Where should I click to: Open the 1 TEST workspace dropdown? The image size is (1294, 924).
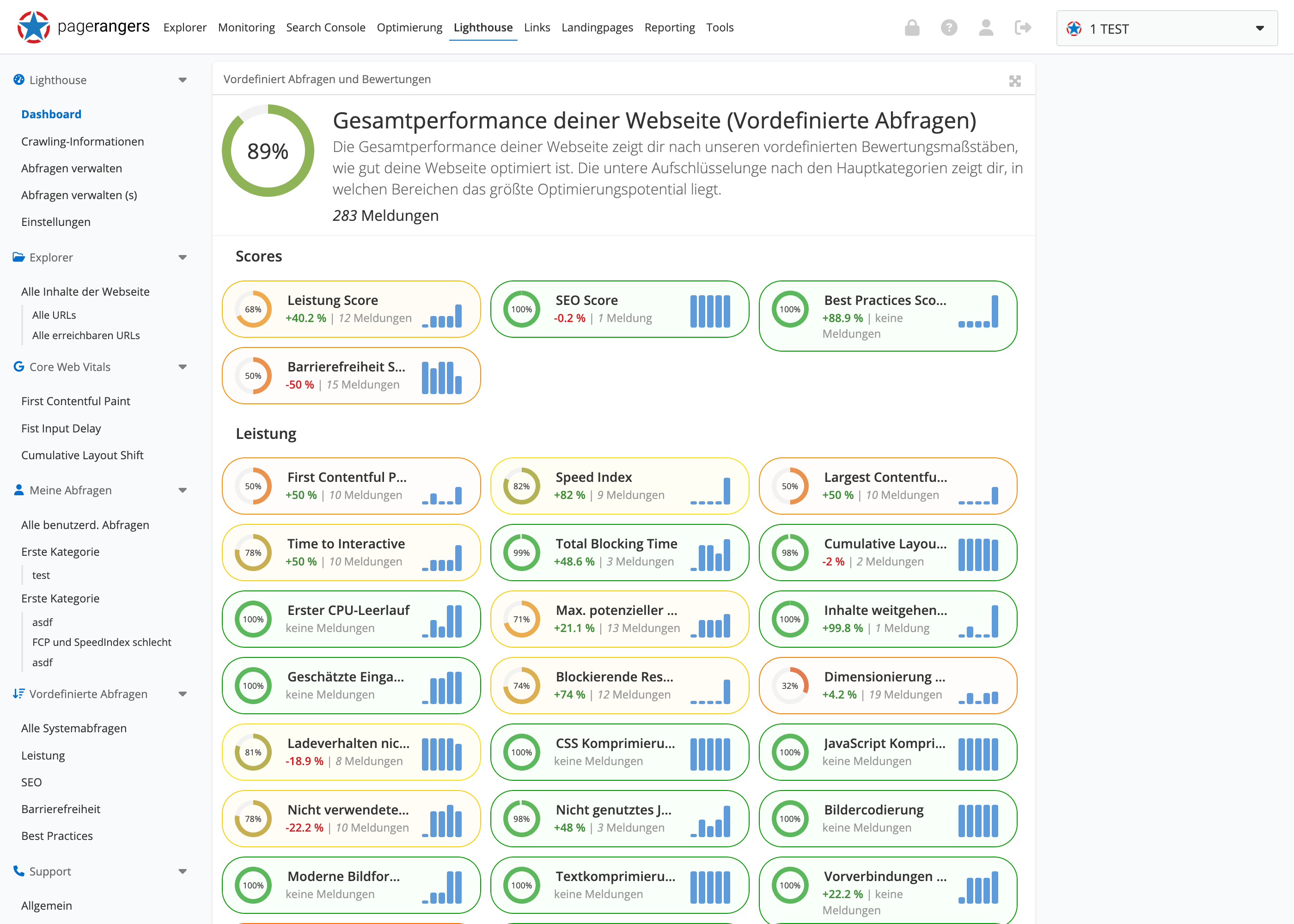1166,28
